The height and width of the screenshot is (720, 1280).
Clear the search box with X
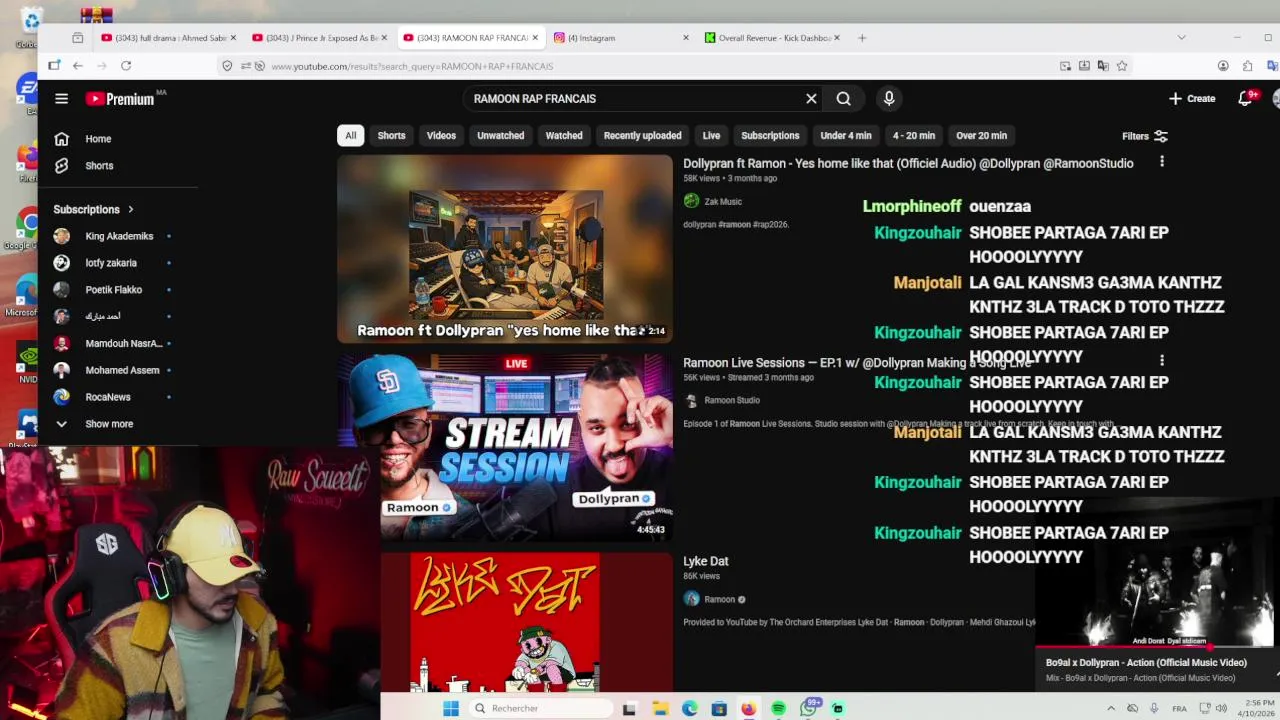(x=811, y=98)
